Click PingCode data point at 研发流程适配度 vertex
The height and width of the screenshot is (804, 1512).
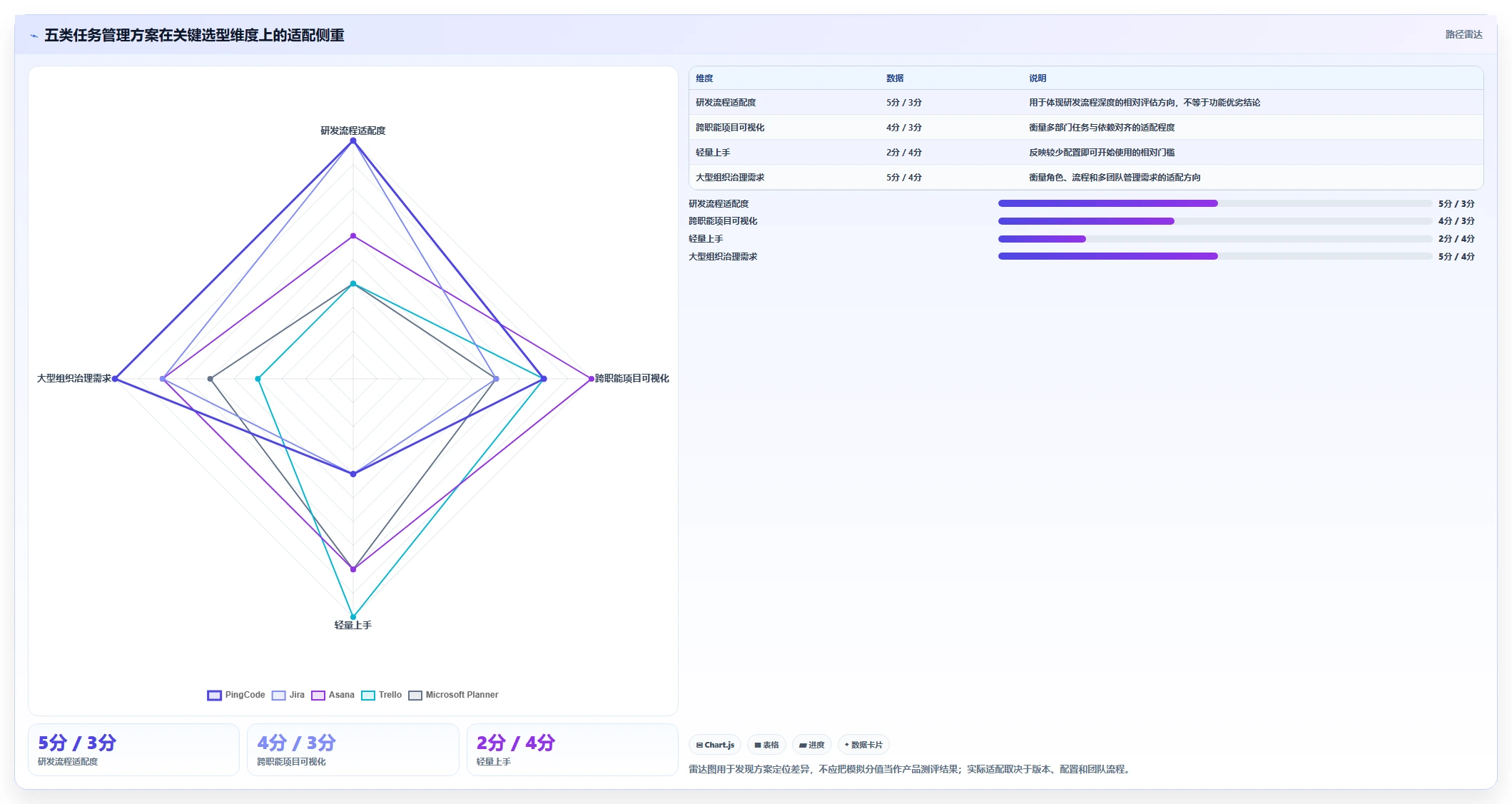(352, 141)
